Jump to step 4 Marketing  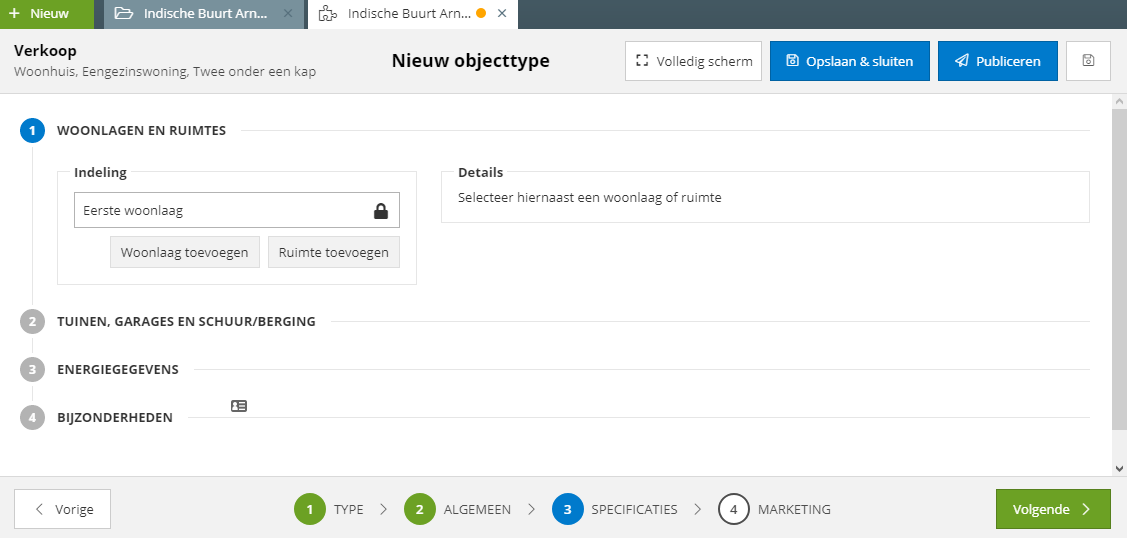tap(775, 509)
